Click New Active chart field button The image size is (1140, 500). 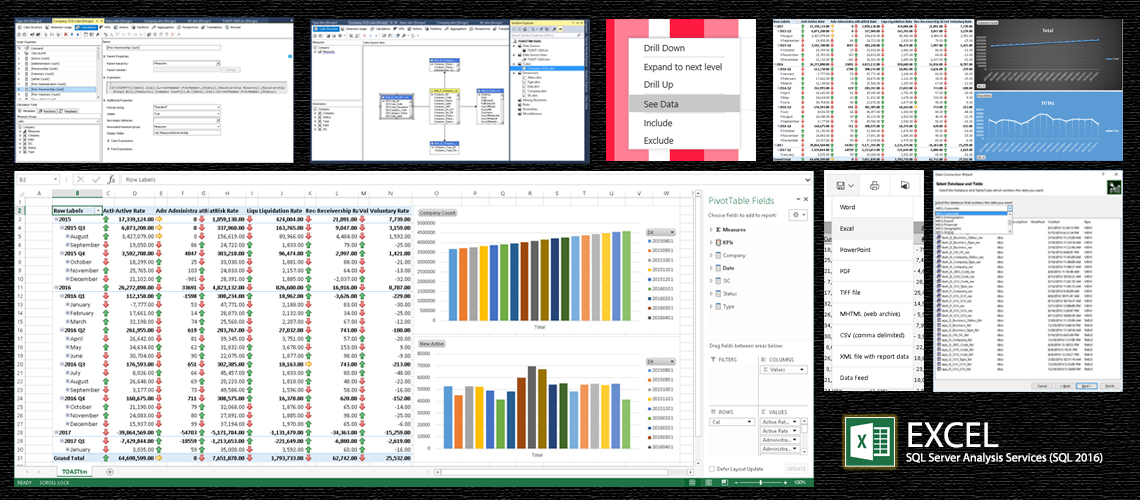(x=432, y=343)
